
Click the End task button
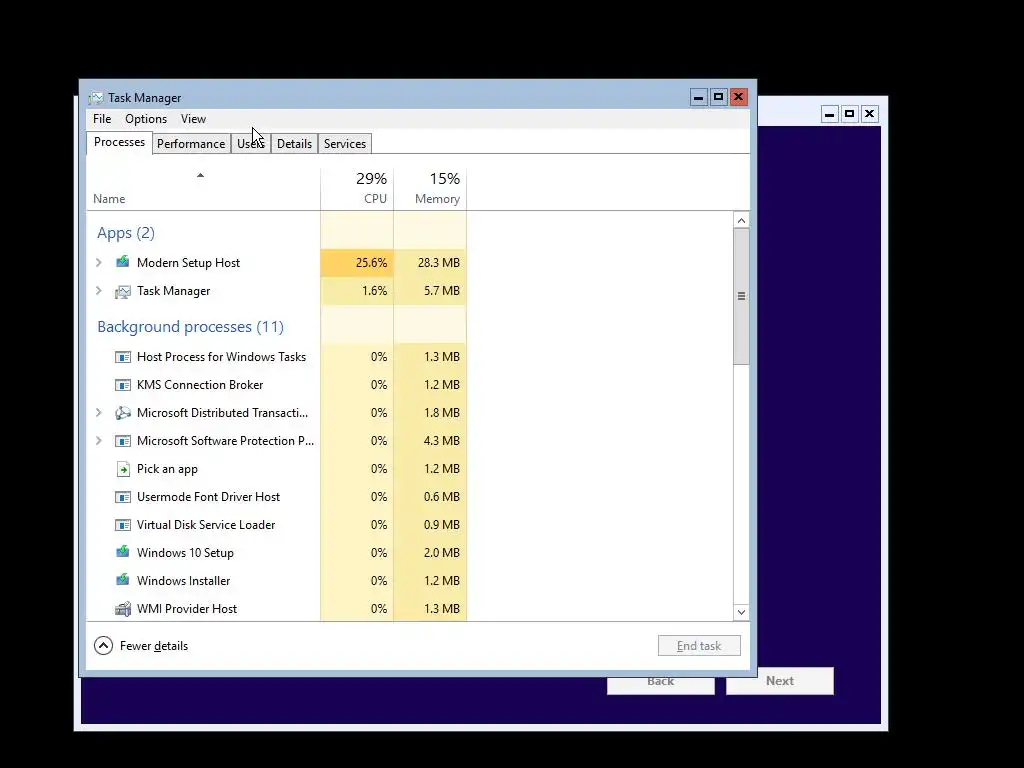point(699,646)
